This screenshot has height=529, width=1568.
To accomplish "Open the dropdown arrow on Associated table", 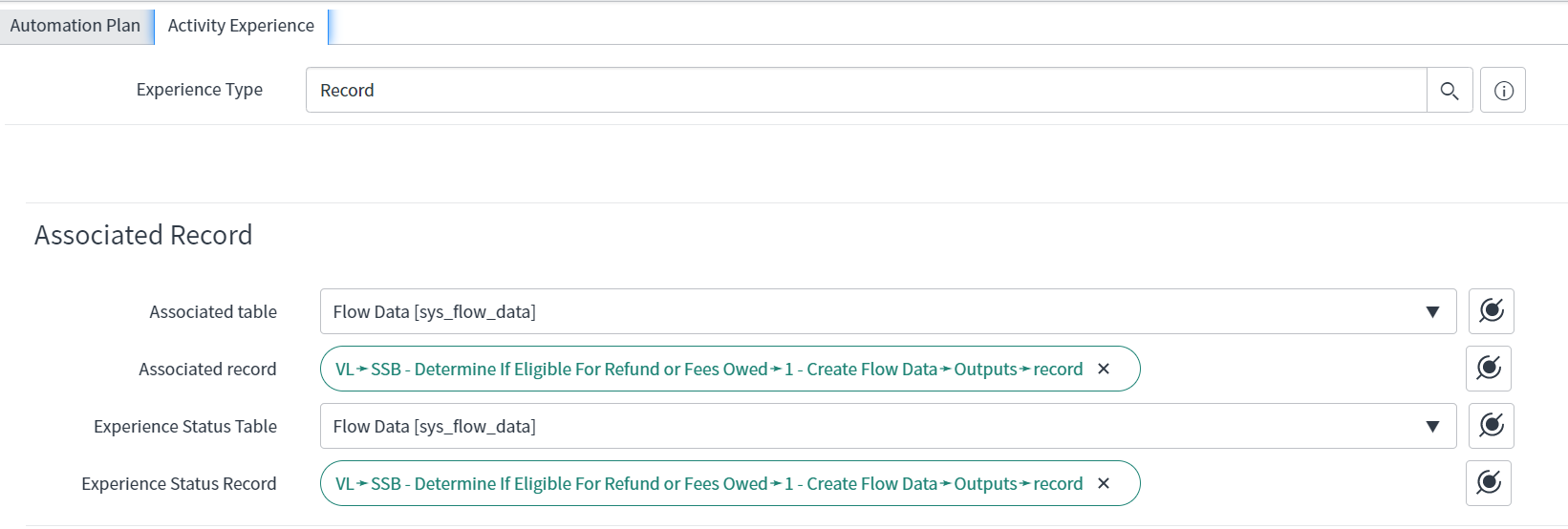I will pos(1432,312).
